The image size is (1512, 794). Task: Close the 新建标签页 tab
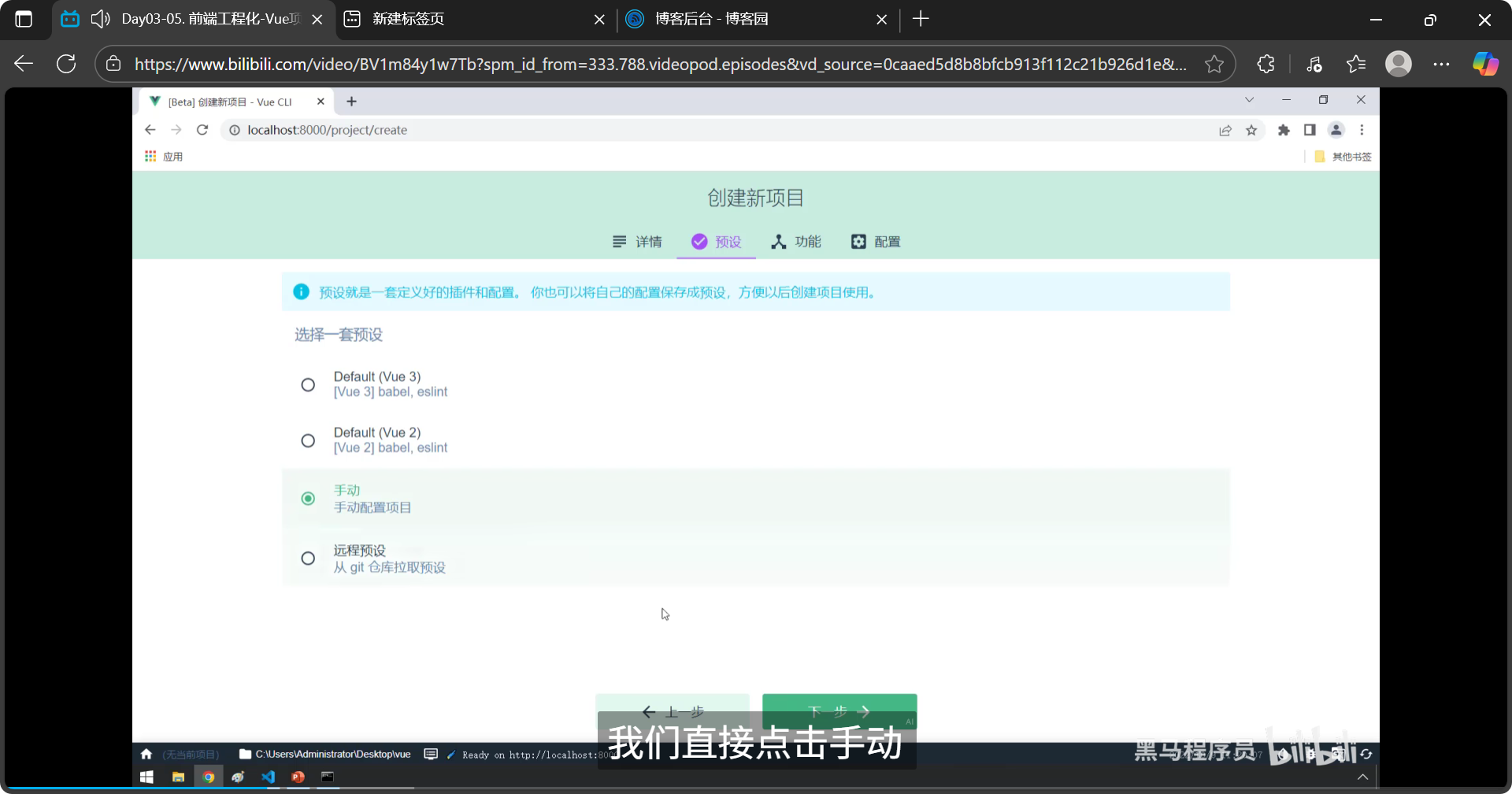[x=599, y=20]
